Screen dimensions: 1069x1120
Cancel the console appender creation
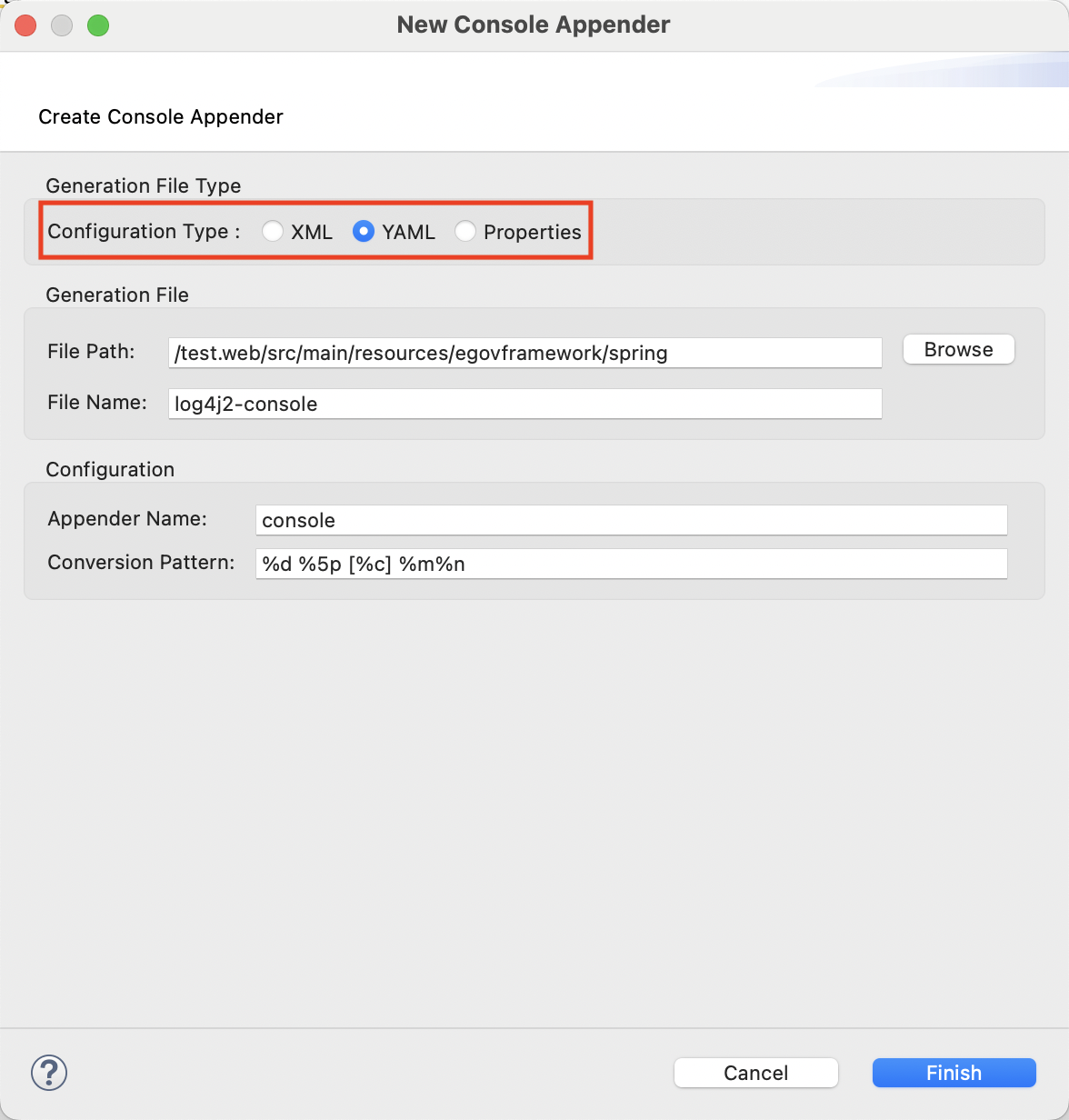point(755,1073)
